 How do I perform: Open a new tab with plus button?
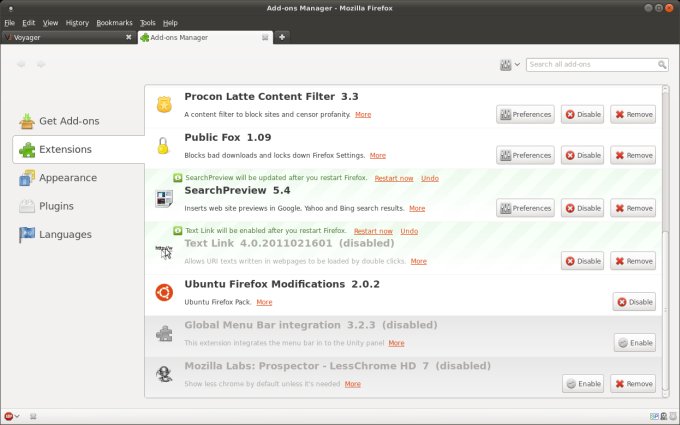pos(282,37)
